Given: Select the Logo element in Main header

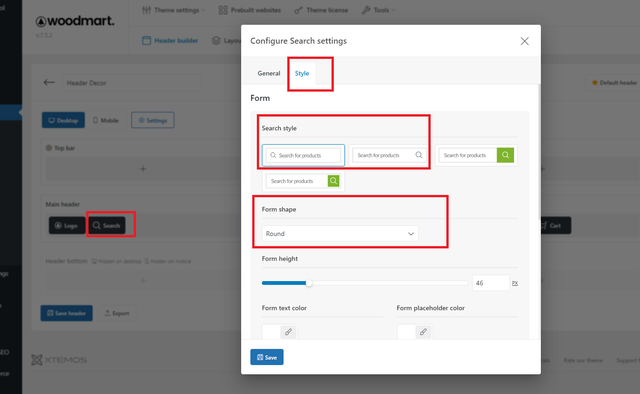Looking at the screenshot, I should pos(67,225).
